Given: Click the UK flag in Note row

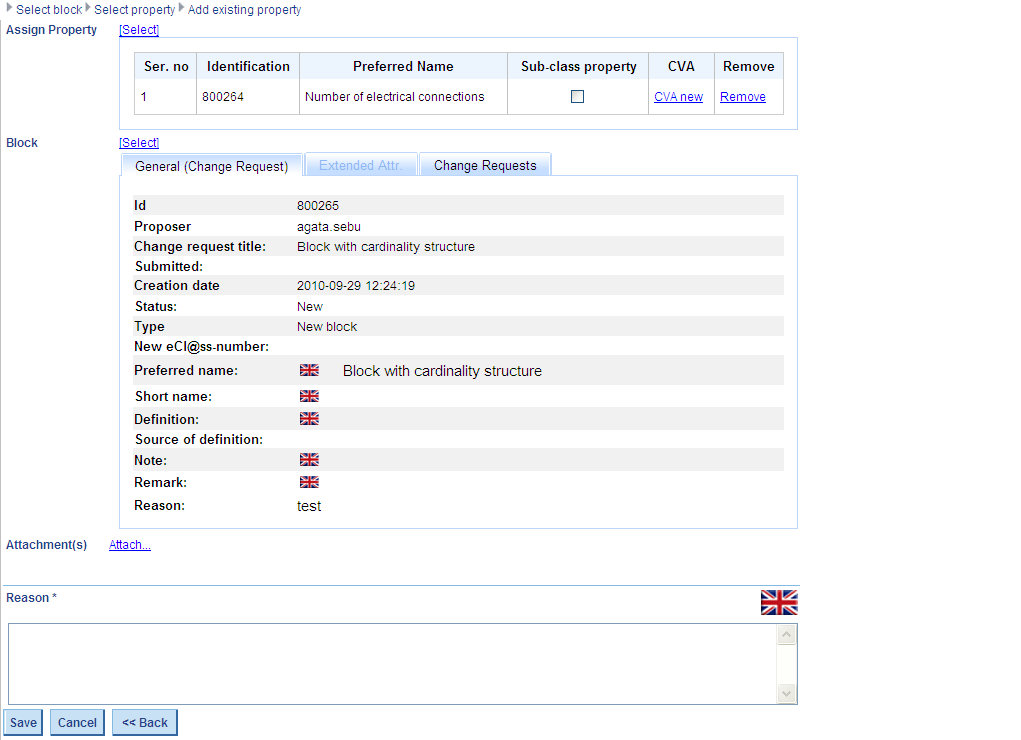Looking at the screenshot, I should (309, 460).
